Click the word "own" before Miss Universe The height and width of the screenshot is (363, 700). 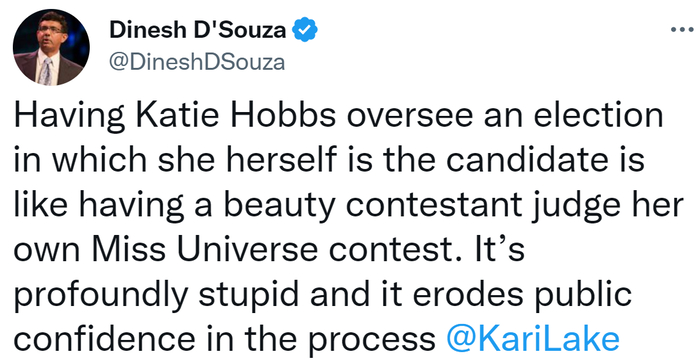(47, 252)
